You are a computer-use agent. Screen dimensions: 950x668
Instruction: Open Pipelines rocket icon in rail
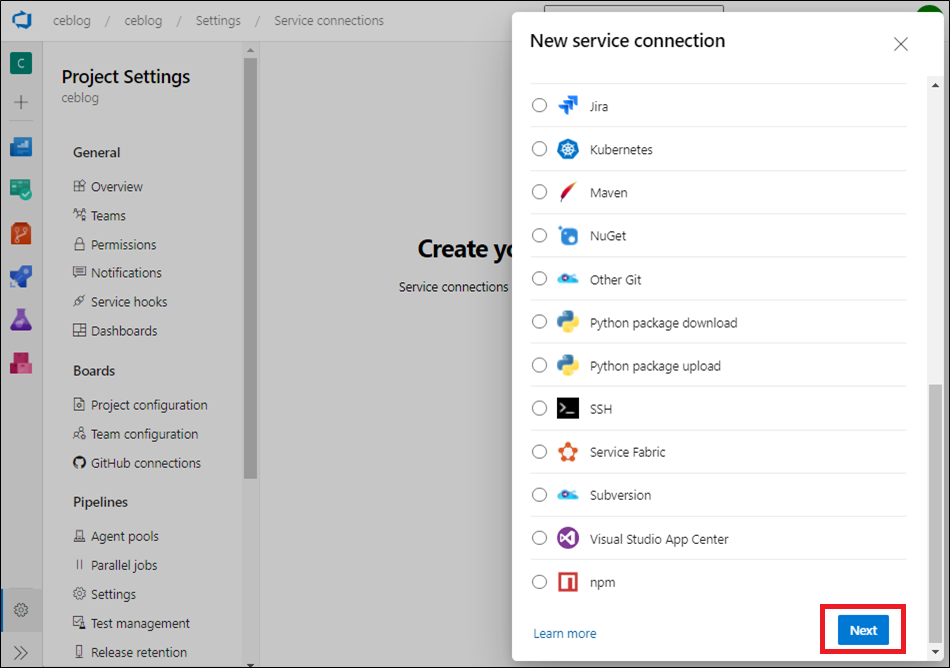point(21,276)
